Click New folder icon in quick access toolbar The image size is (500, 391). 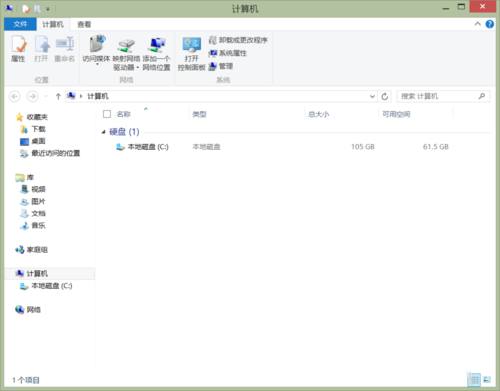[37, 9]
